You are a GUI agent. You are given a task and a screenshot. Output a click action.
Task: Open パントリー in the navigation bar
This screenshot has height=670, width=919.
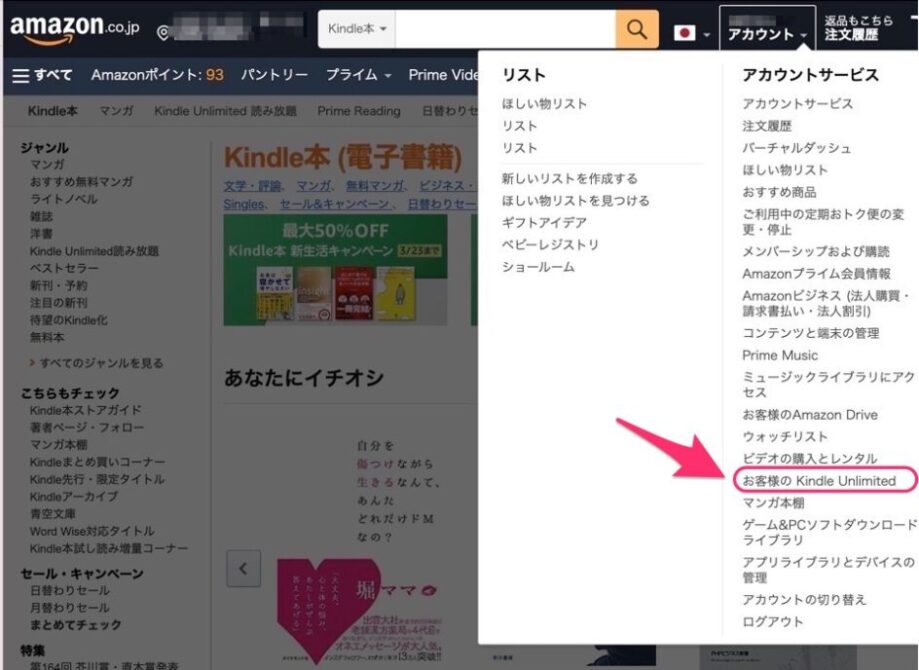[x=274, y=75]
